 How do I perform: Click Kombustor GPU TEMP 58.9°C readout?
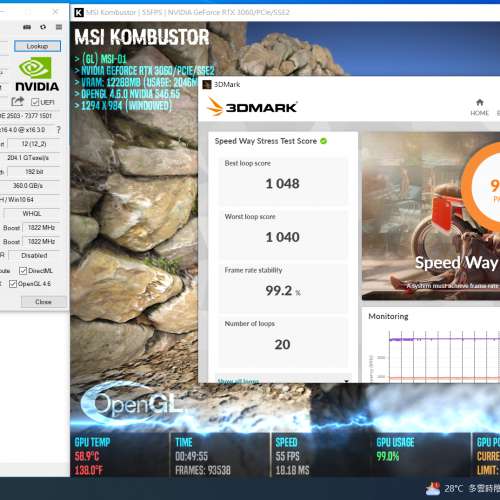click(87, 456)
